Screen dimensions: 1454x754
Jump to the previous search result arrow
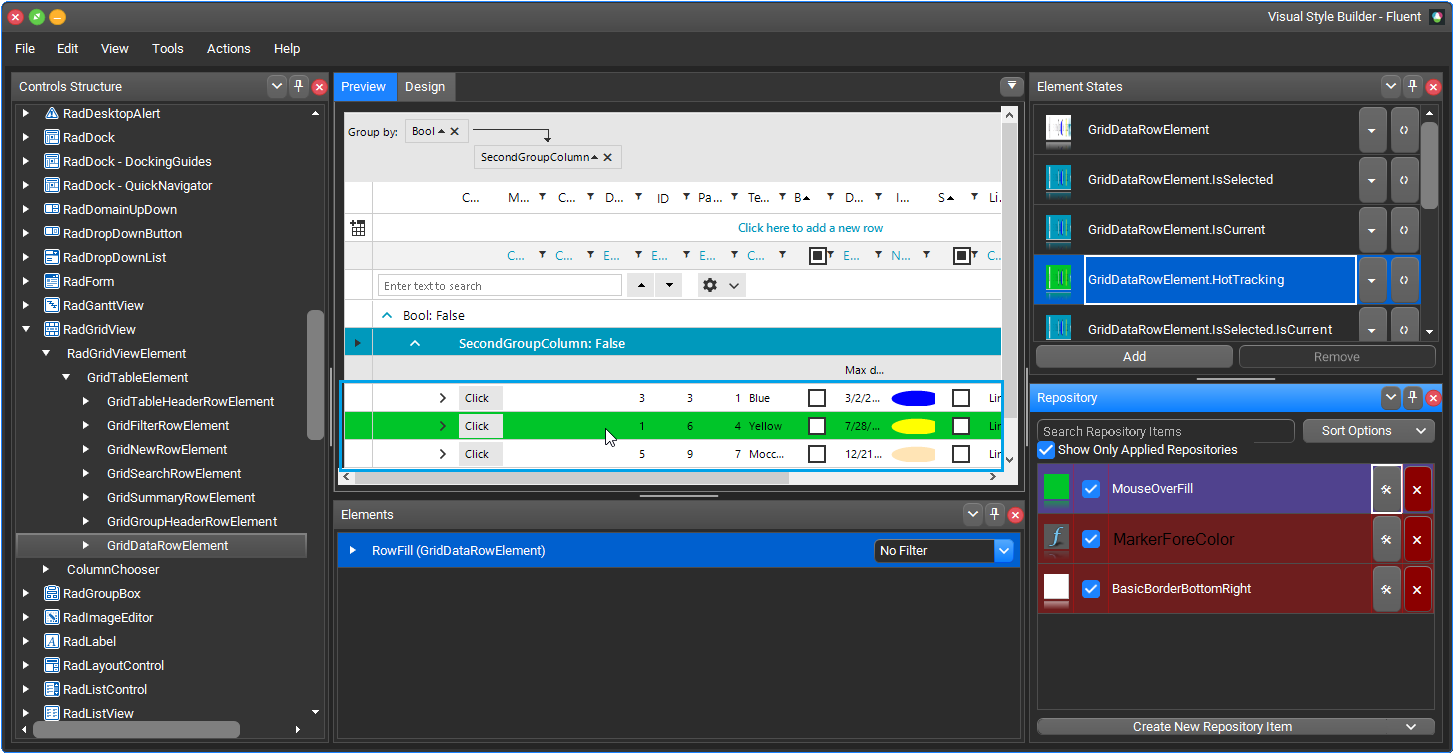click(x=642, y=286)
